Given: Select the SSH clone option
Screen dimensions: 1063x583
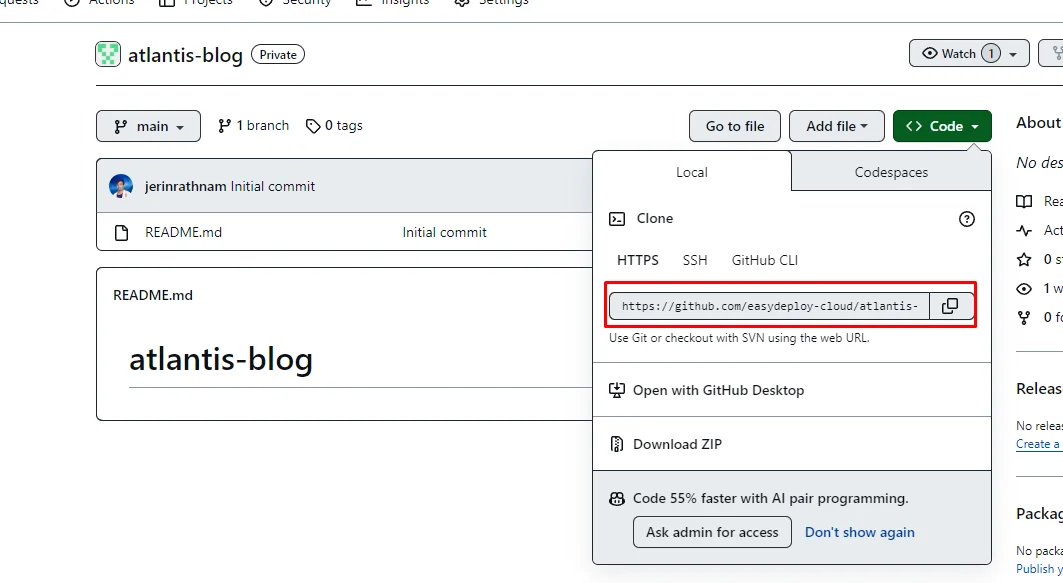Looking at the screenshot, I should tap(695, 260).
